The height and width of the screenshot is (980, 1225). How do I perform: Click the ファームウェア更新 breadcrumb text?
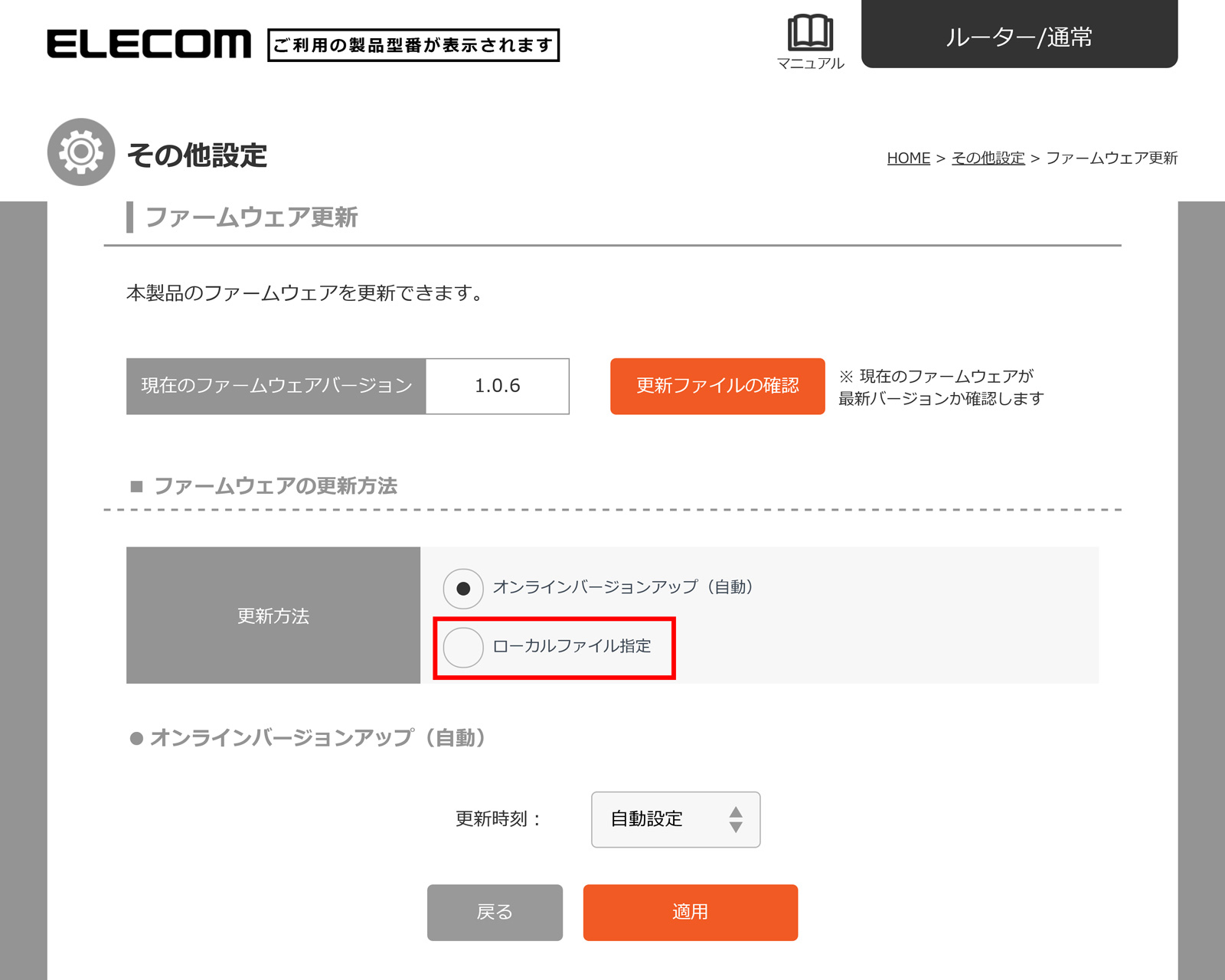tap(1111, 158)
